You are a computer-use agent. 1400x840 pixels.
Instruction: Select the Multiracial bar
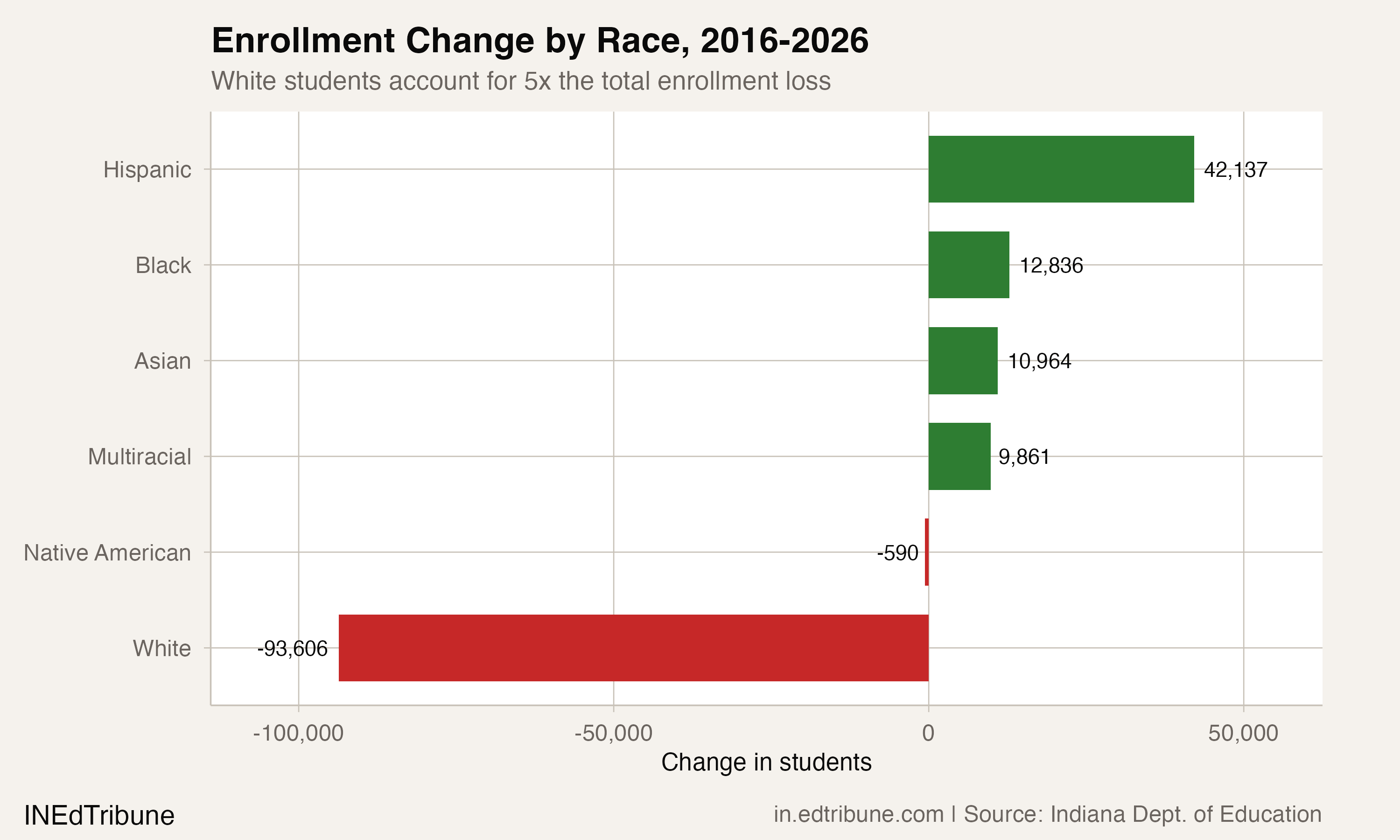pyautogui.click(x=959, y=456)
